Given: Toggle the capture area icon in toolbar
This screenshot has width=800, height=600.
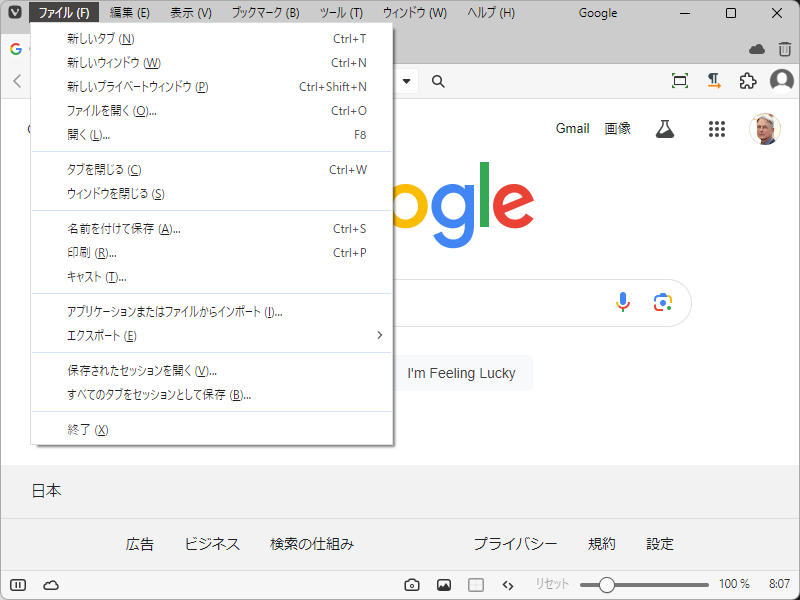Looking at the screenshot, I should (679, 81).
